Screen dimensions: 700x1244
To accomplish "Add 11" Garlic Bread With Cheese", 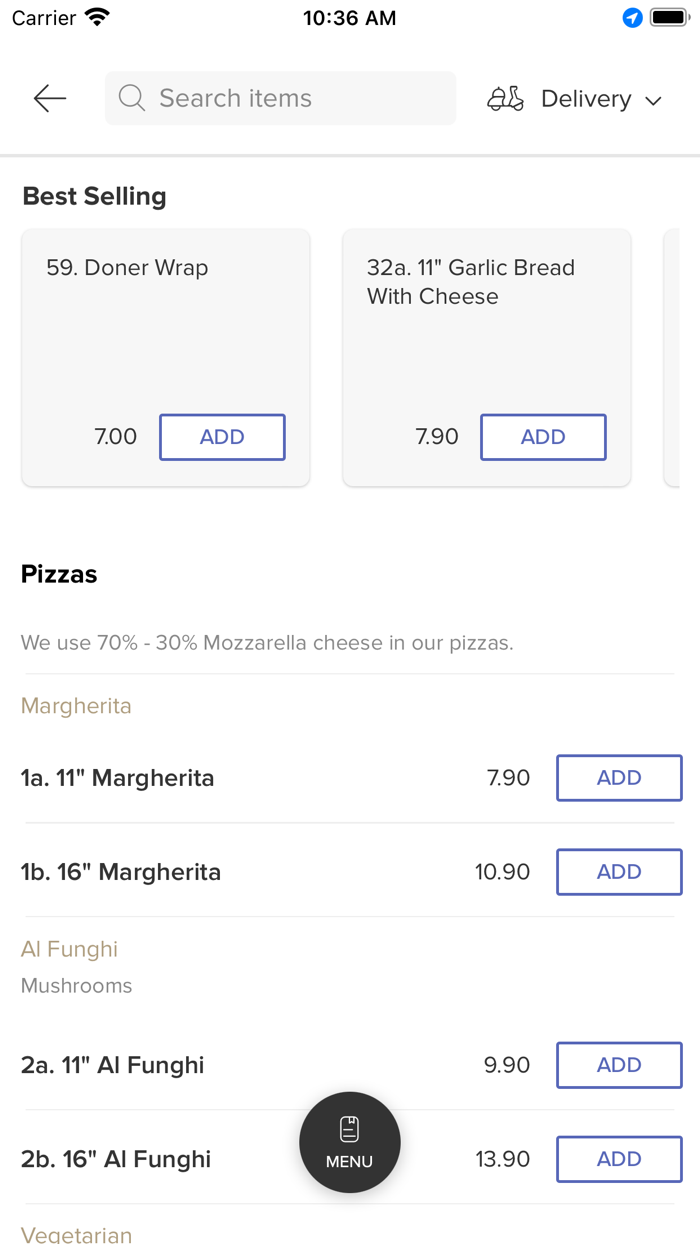I will click(543, 437).
